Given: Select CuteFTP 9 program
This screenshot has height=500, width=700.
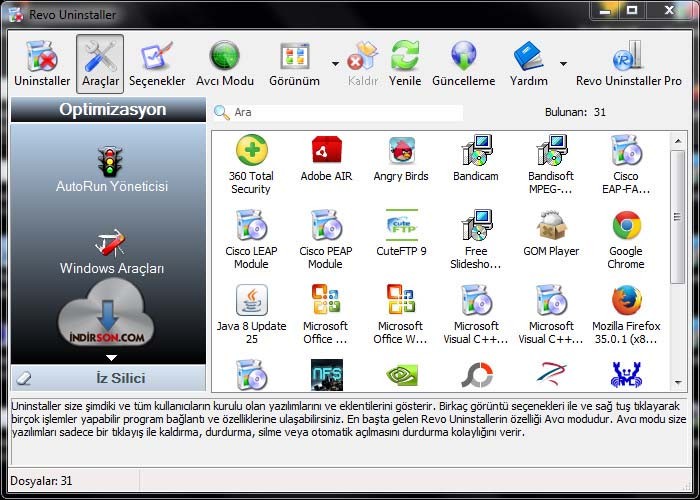Looking at the screenshot, I should pyautogui.click(x=401, y=233).
